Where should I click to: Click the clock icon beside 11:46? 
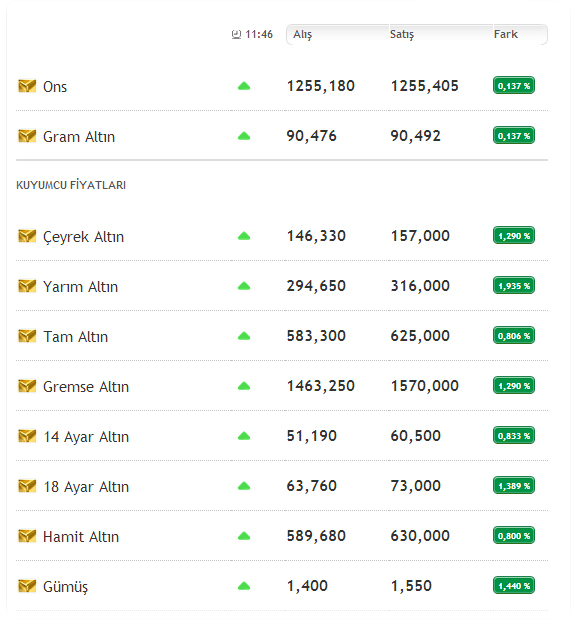point(236,35)
